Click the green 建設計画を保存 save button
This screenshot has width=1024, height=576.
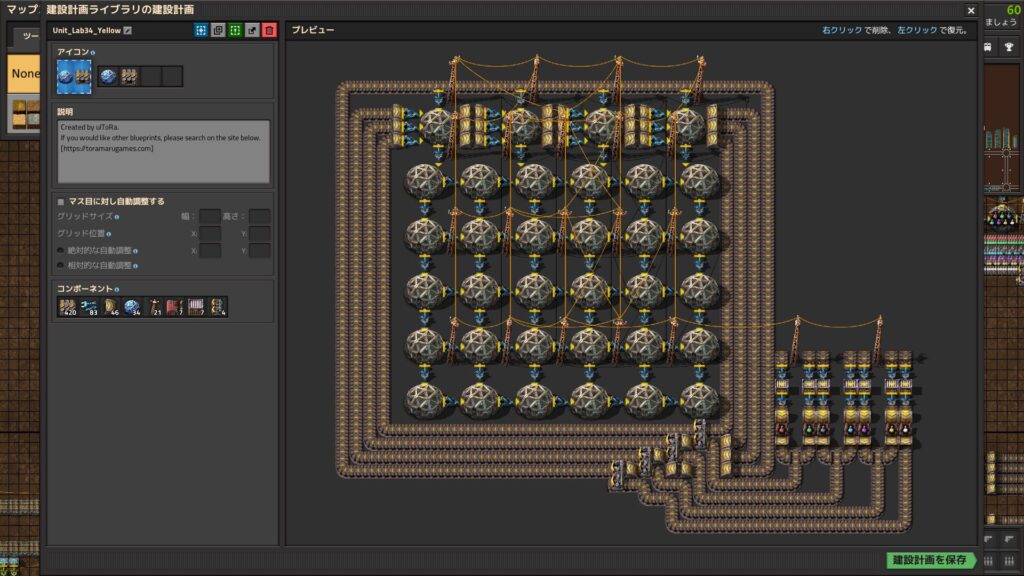(930, 560)
